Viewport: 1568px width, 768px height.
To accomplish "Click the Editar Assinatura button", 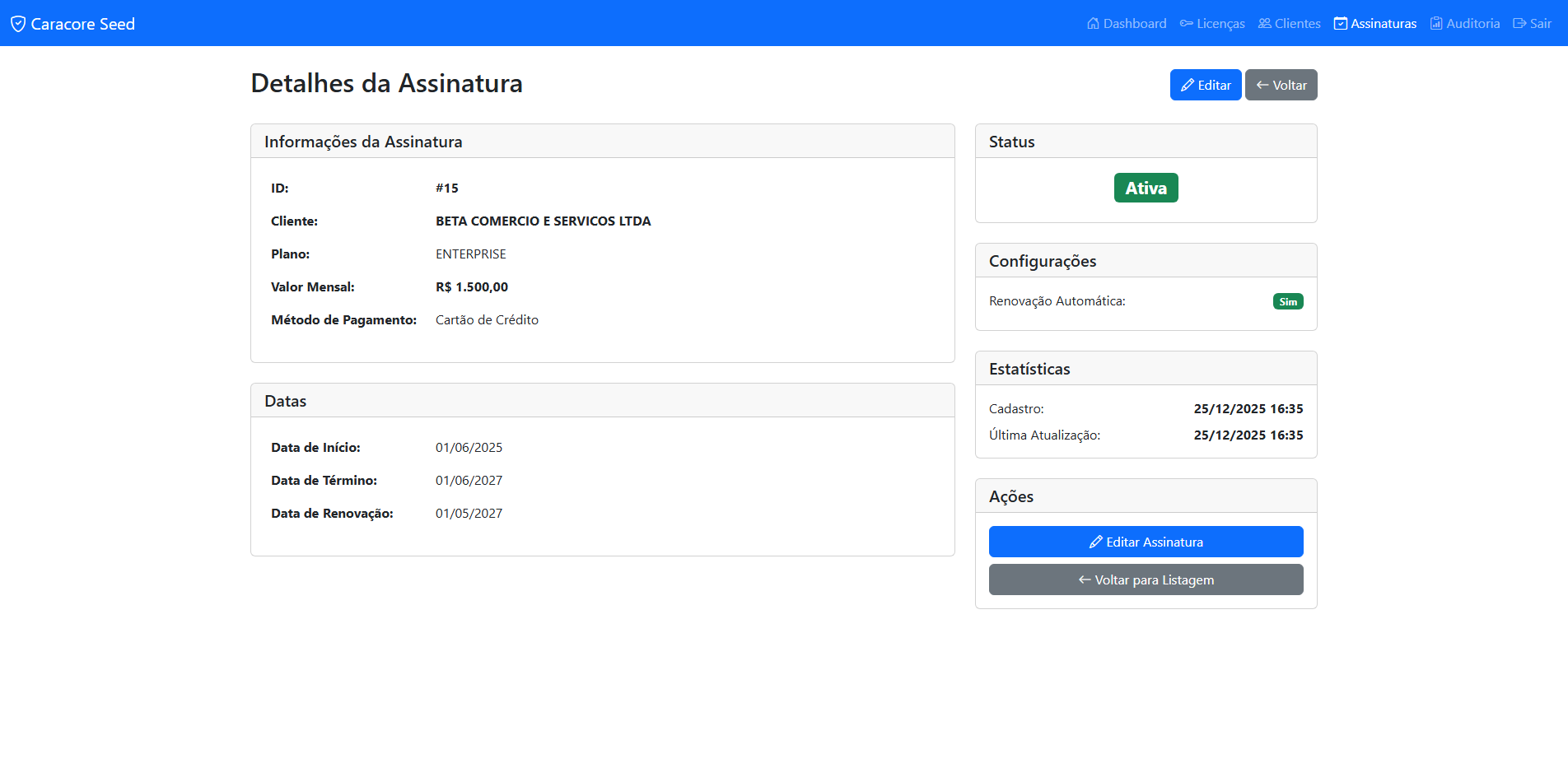I will [1146, 542].
